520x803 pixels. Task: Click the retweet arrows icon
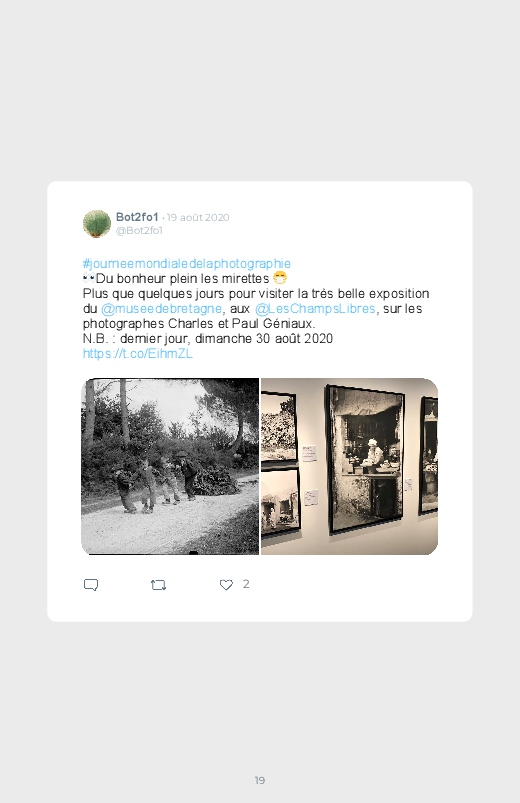(158, 585)
